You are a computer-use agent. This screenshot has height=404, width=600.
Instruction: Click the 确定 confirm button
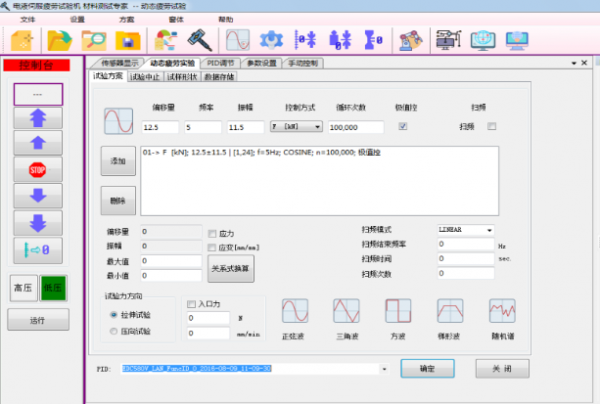428,368
